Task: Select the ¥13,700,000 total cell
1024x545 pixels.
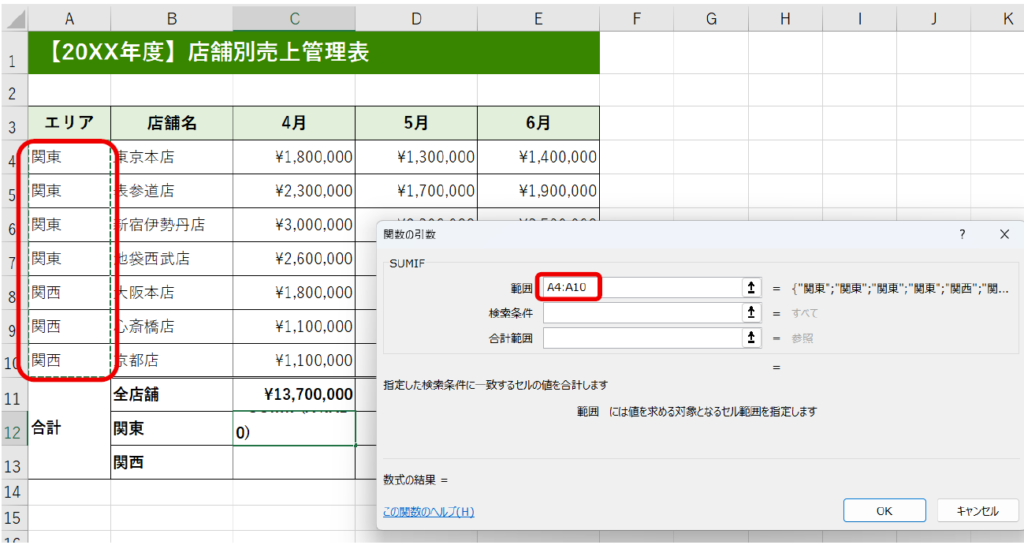Action: coord(294,395)
